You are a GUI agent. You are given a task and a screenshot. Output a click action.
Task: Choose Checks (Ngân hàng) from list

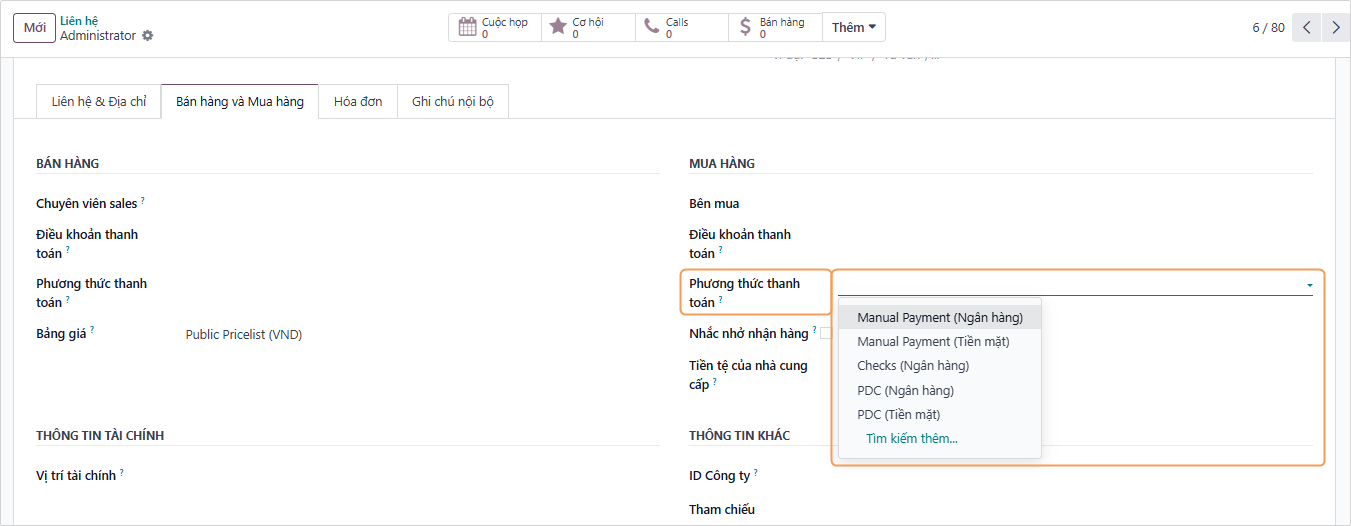click(x=913, y=366)
